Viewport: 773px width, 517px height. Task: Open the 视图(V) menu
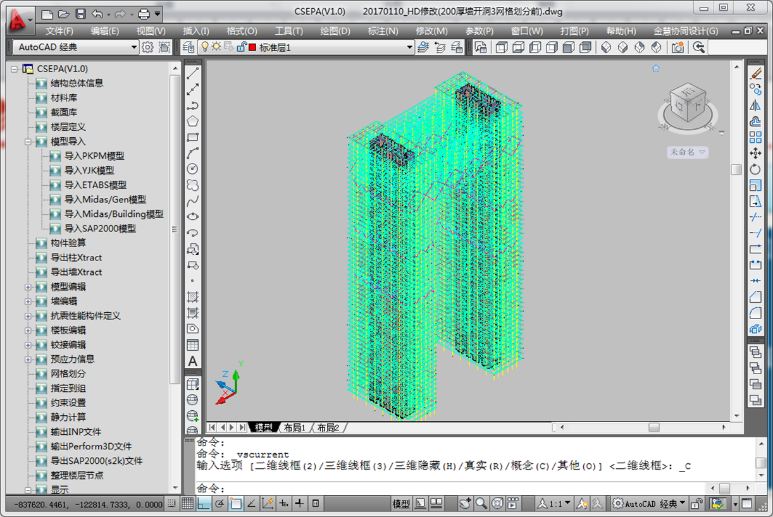(151, 31)
